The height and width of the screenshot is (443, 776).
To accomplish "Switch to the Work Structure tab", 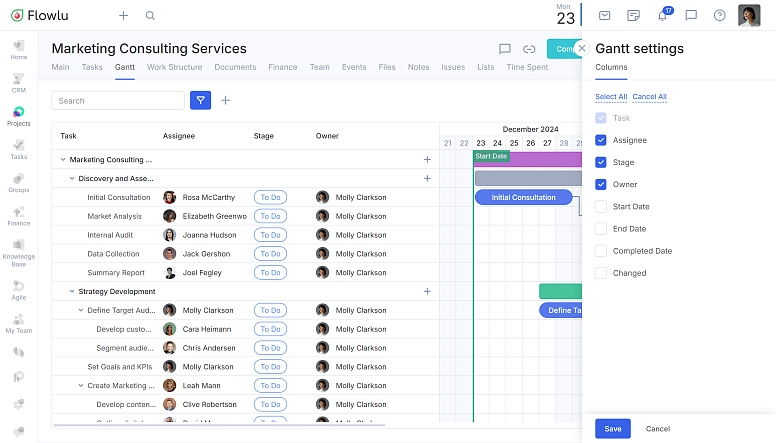I will click(x=174, y=67).
